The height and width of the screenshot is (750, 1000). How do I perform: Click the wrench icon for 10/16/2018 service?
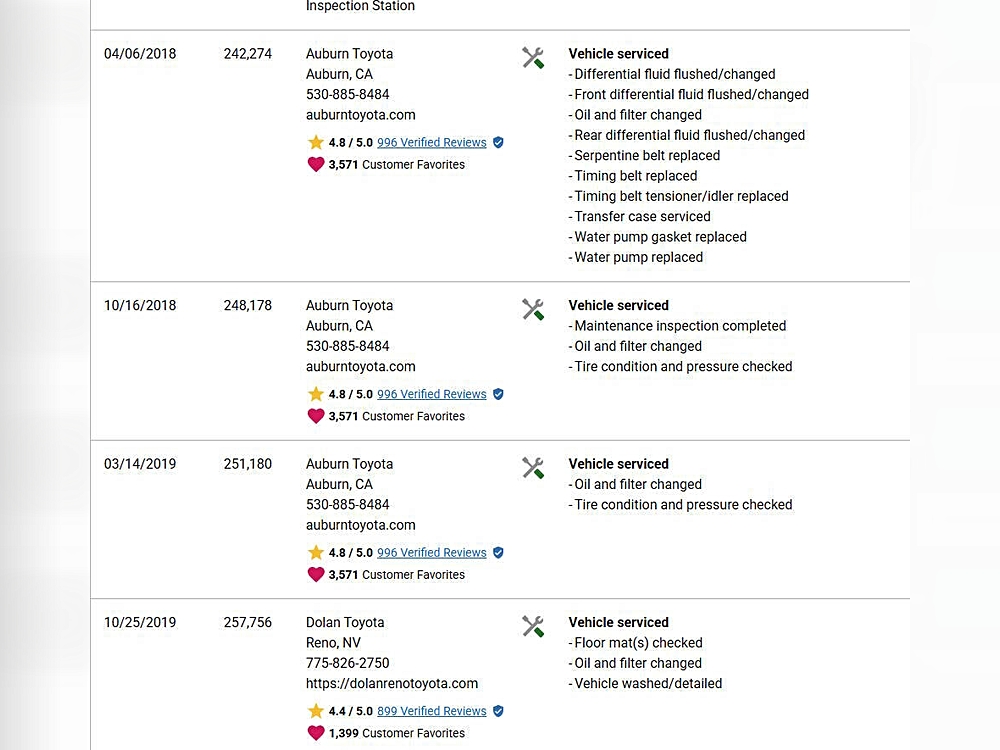[x=533, y=310]
